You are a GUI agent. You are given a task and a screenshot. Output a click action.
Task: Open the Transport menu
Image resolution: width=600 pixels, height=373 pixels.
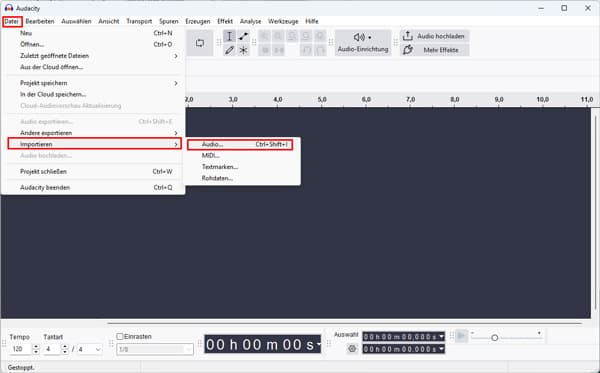click(x=139, y=21)
